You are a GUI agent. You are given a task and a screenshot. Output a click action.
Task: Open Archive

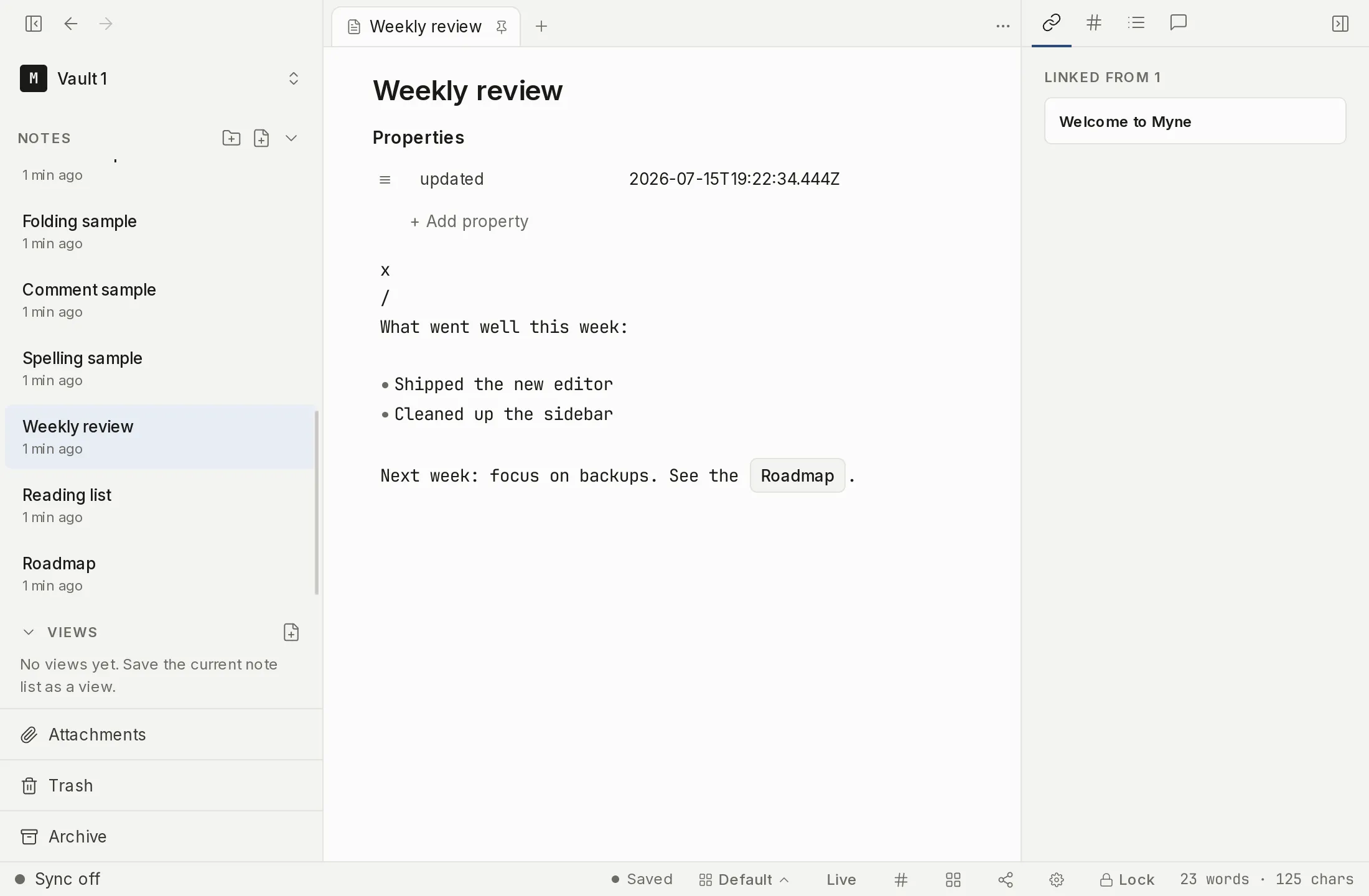coord(161,837)
